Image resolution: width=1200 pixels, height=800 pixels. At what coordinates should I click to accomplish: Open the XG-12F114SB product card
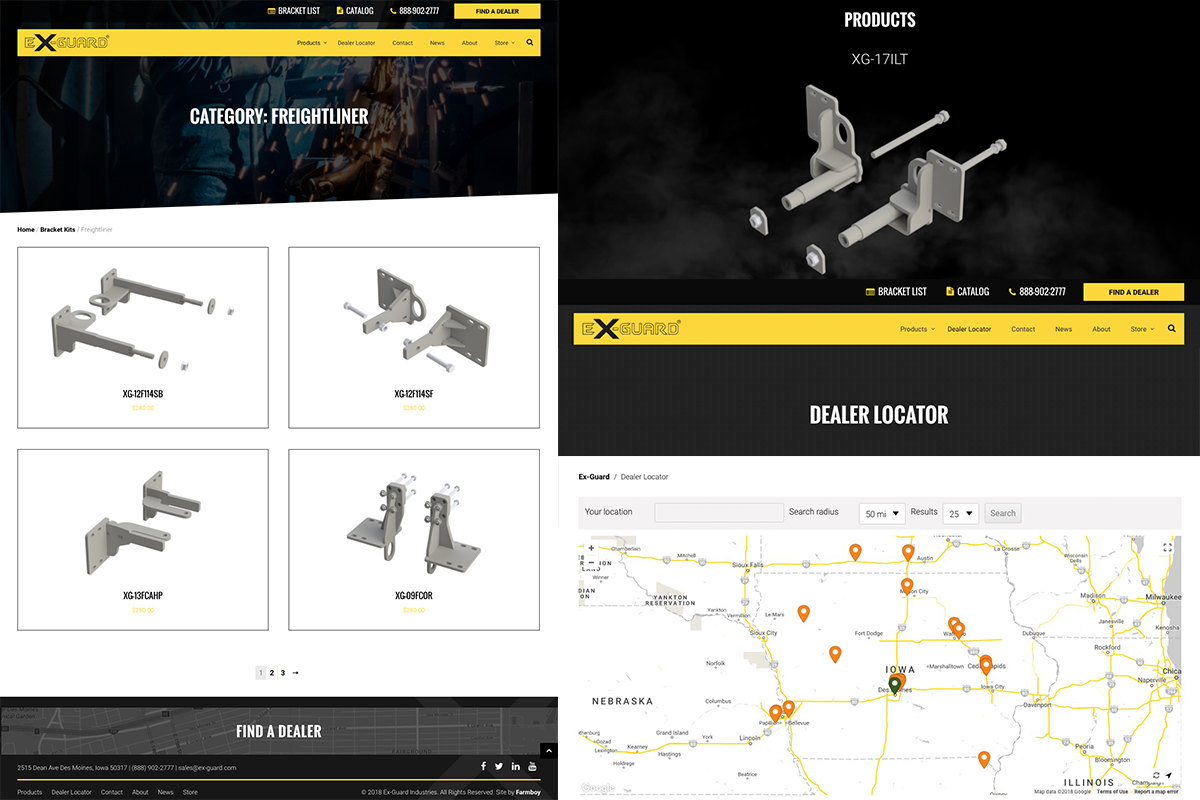coord(143,337)
